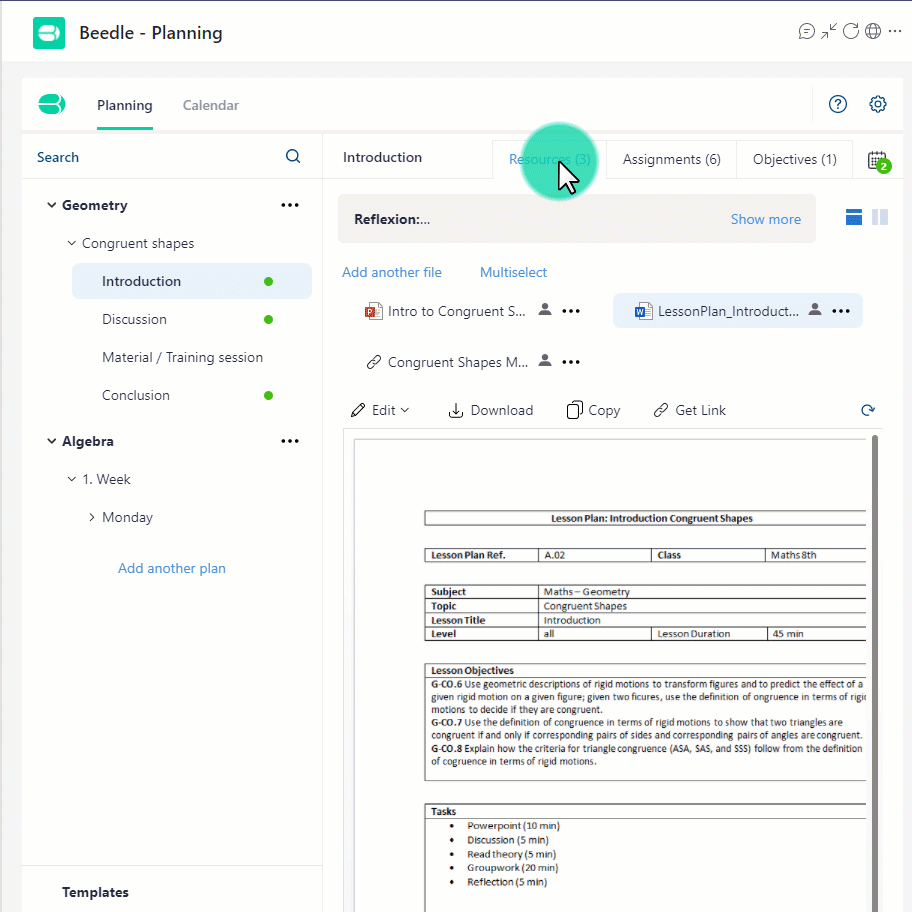912x912 pixels.
Task: Open the globe website icon
Action: click(x=873, y=31)
